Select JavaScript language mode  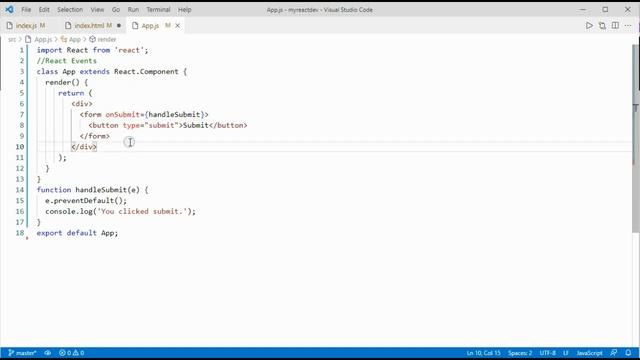[x=589, y=353]
